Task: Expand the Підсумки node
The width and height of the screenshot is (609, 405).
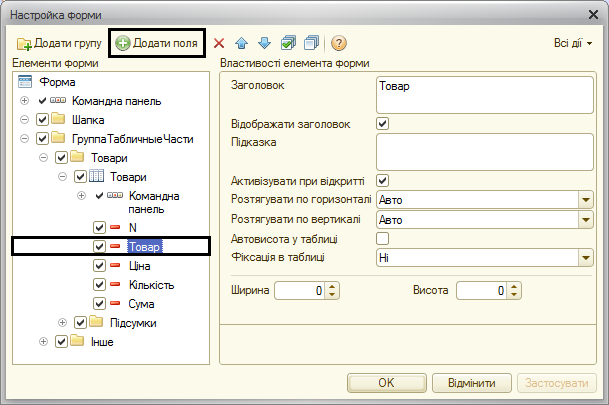Action: coord(62,322)
